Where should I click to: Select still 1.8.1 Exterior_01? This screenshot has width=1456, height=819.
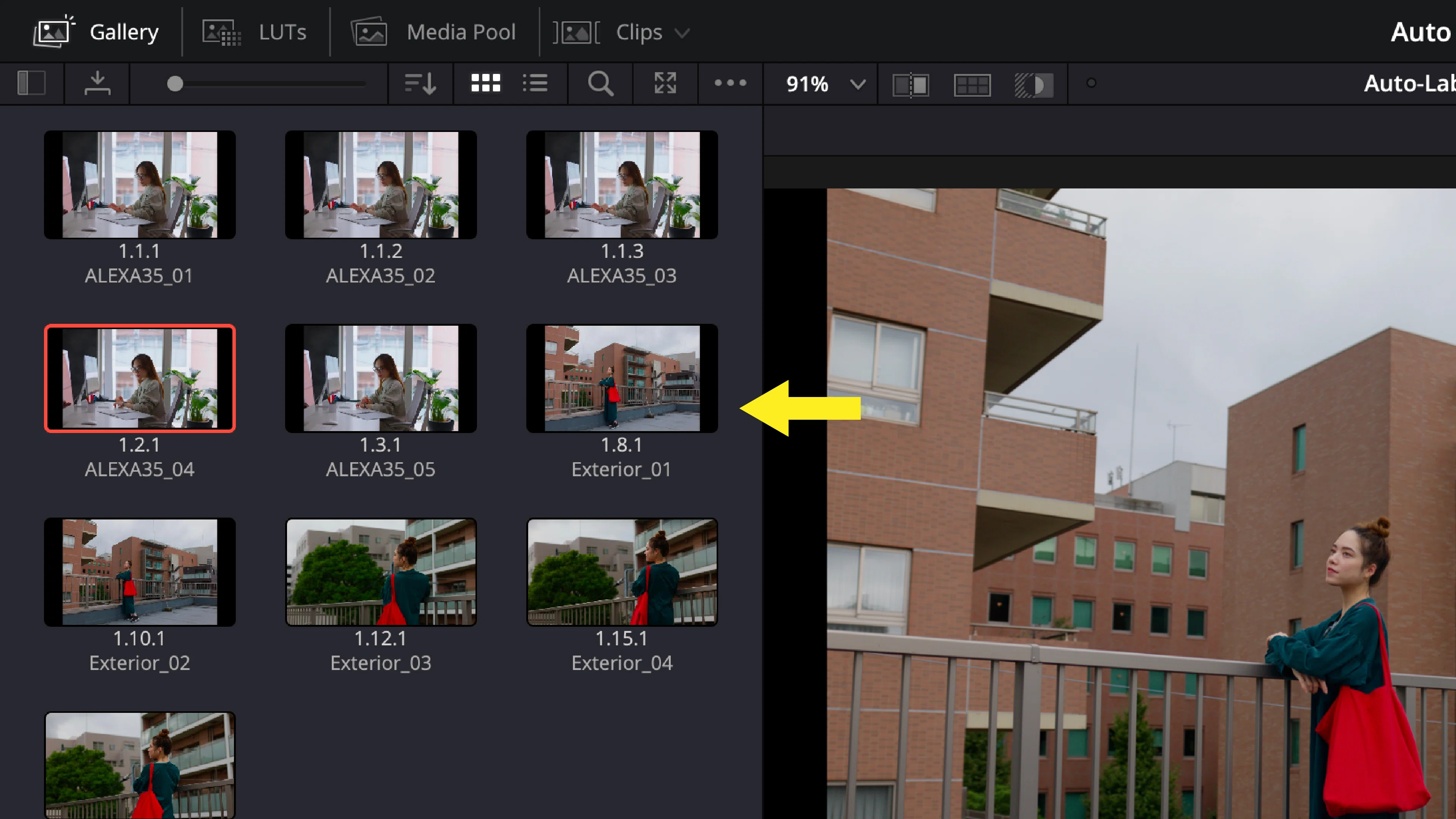[x=622, y=378]
